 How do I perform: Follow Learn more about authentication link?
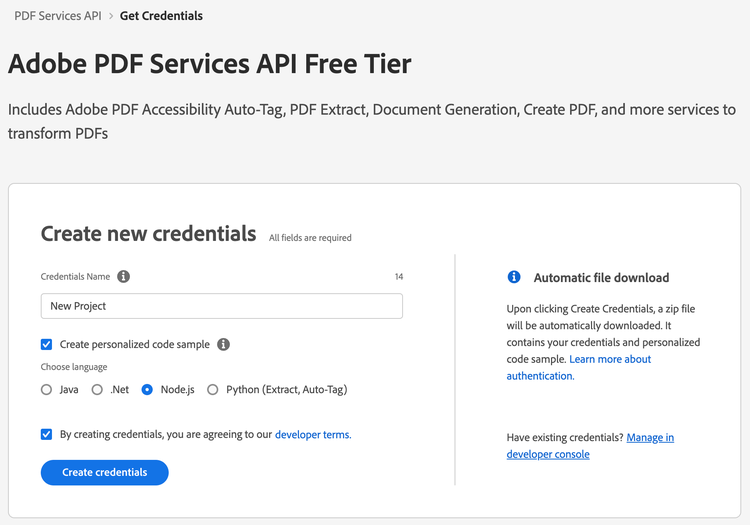tap(579, 367)
